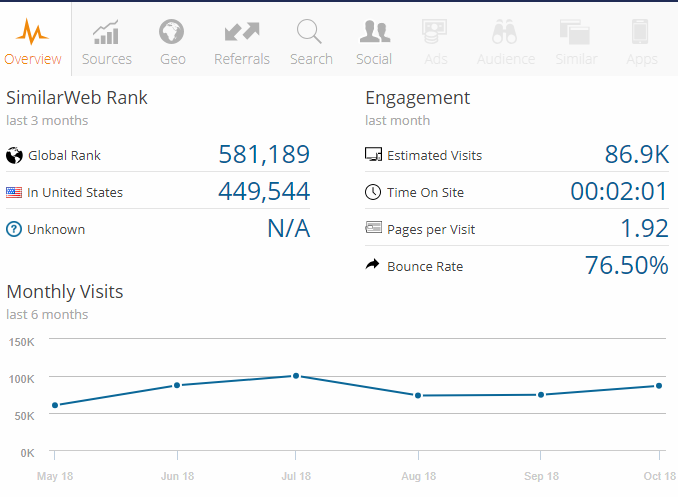Click the Search magnifier icon
The image size is (678, 497).
click(x=309, y=32)
